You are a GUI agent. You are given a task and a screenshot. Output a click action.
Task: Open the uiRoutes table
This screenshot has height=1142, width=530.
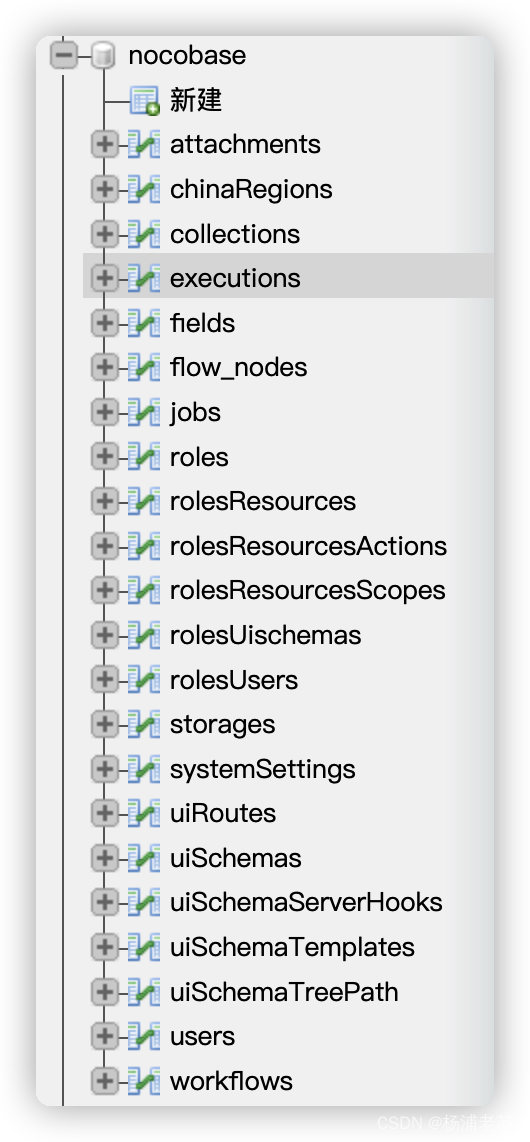tap(223, 813)
